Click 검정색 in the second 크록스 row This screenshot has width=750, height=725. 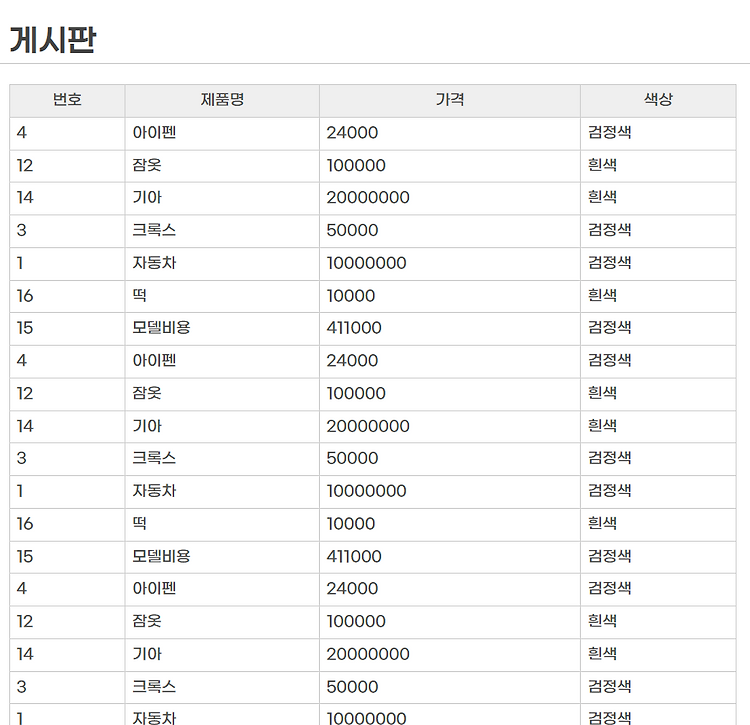pyautogui.click(x=609, y=458)
